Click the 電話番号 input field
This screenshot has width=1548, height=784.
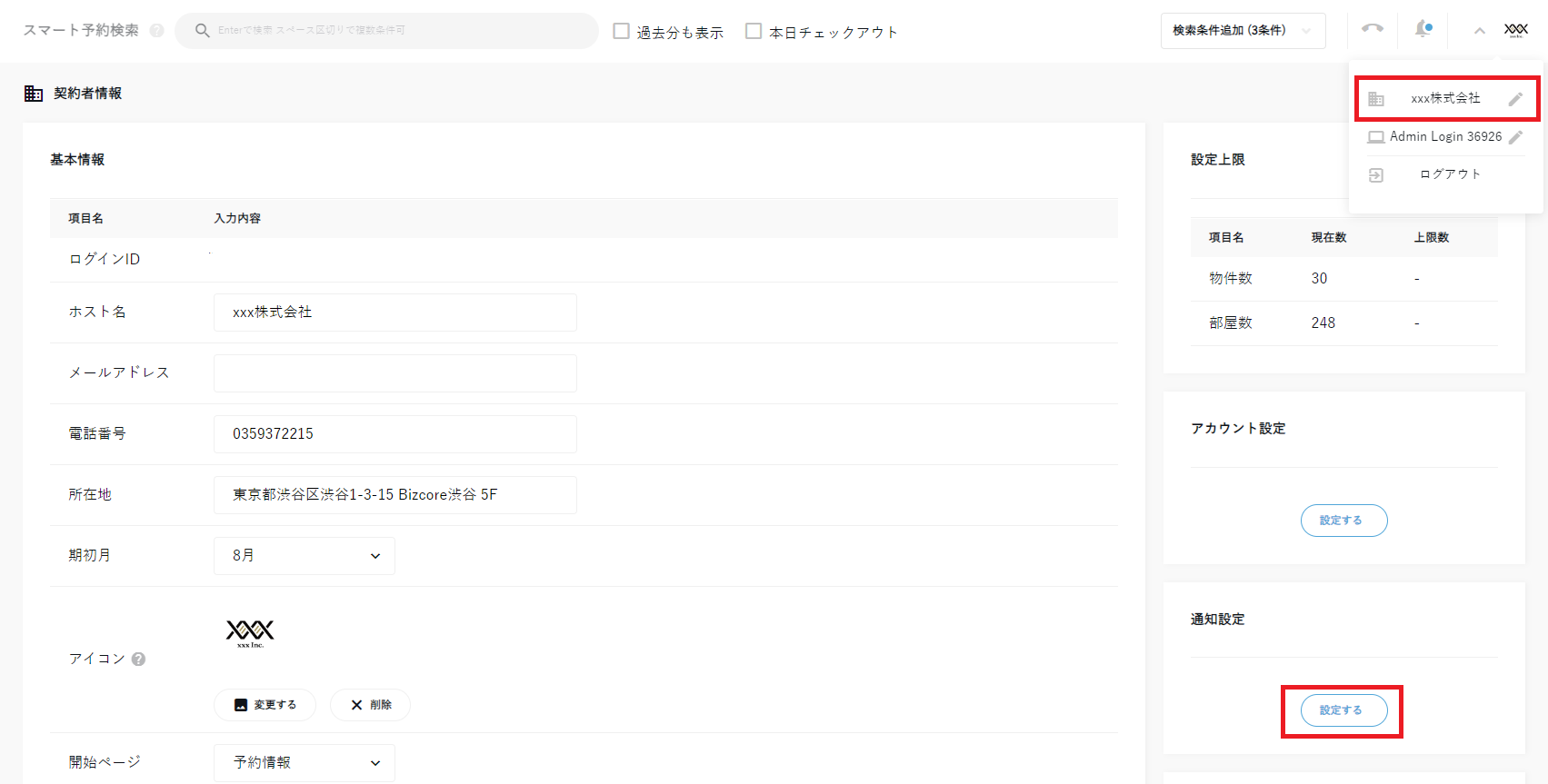394,434
